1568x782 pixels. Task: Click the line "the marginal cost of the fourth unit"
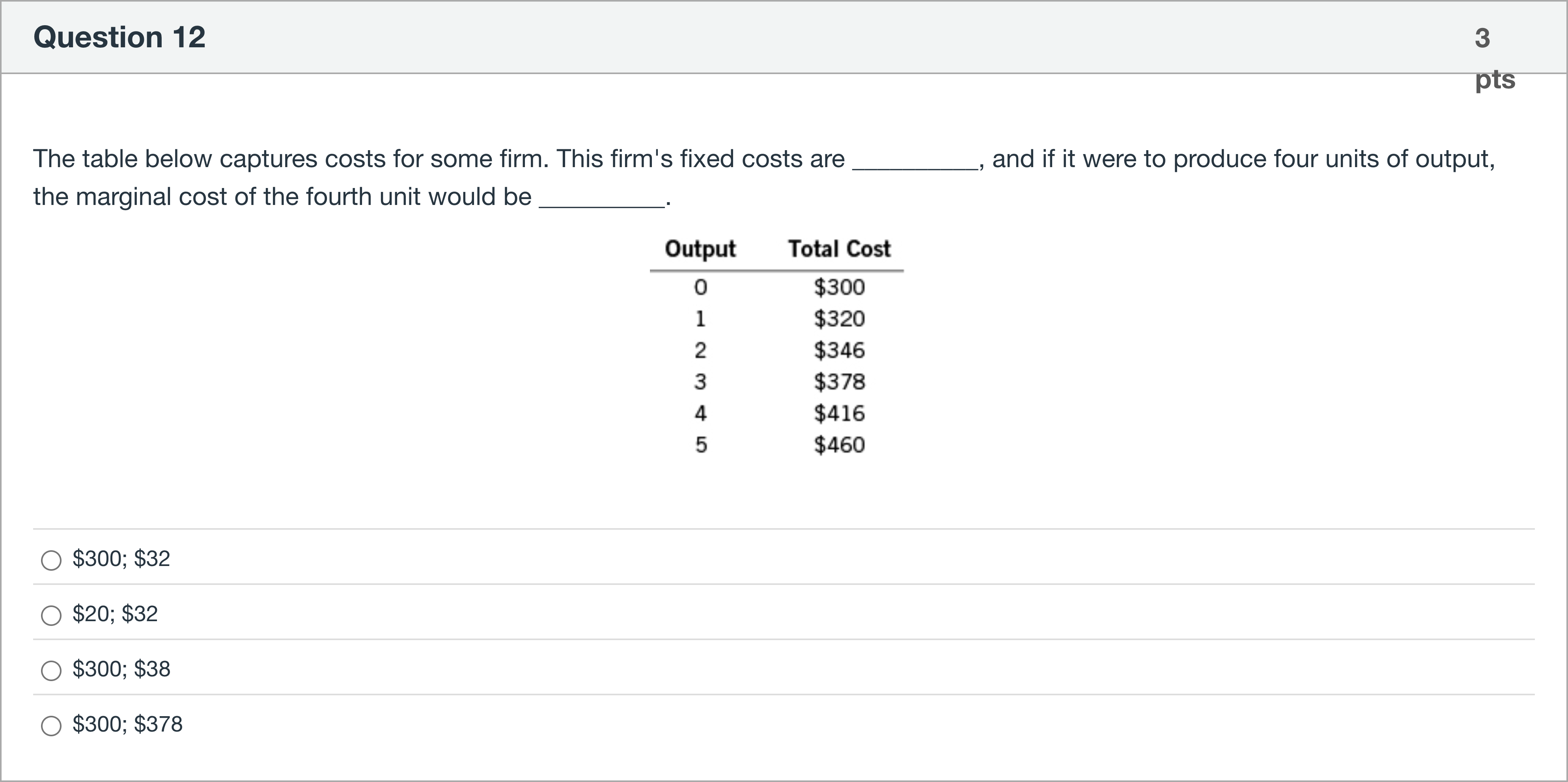click(x=352, y=197)
